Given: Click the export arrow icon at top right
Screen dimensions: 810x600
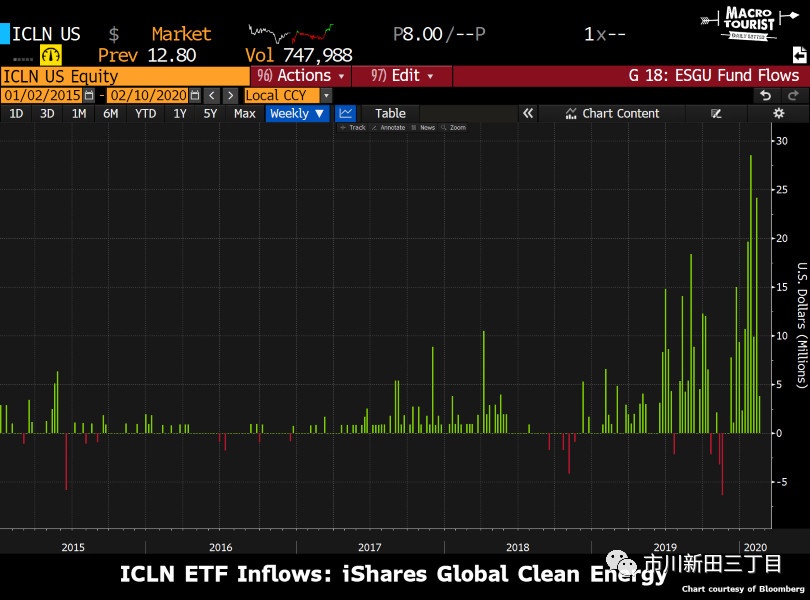Looking at the screenshot, I should pyautogui.click(x=799, y=54).
